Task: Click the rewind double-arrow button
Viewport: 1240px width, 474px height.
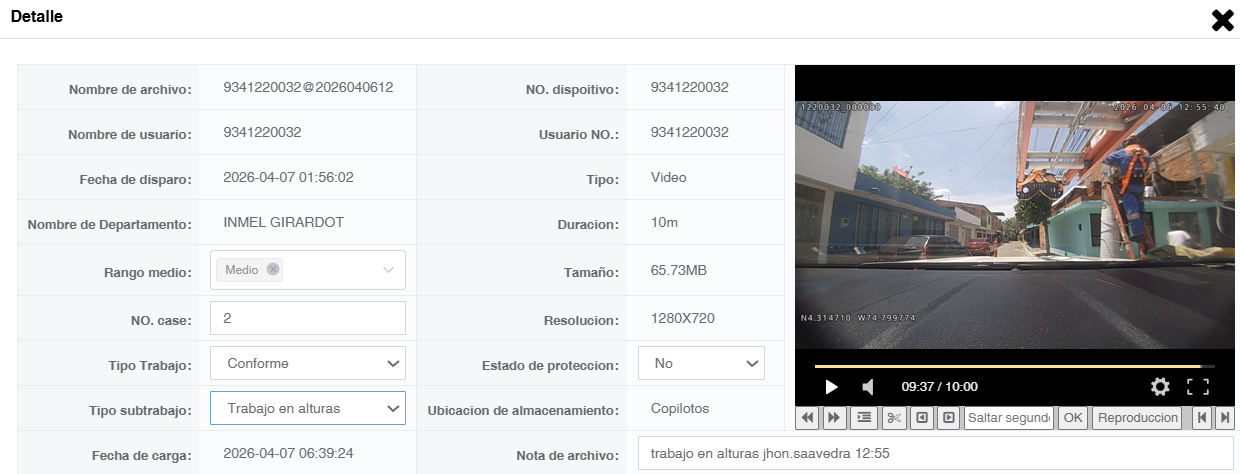Action: [x=807, y=417]
